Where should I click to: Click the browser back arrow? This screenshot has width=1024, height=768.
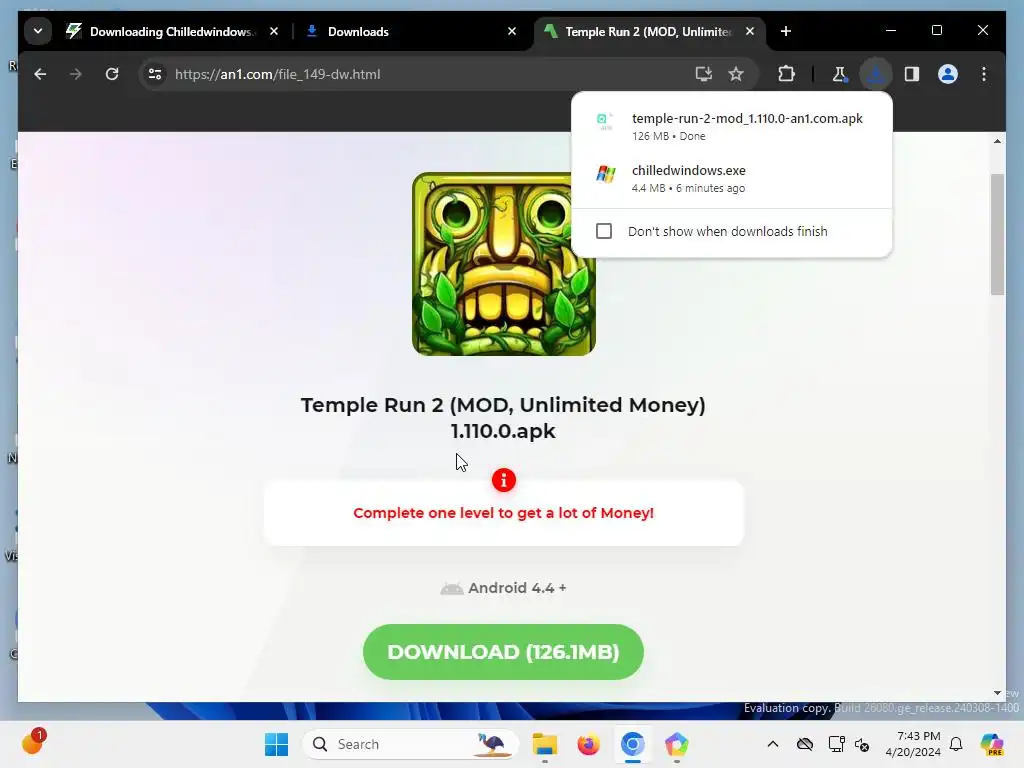point(40,74)
